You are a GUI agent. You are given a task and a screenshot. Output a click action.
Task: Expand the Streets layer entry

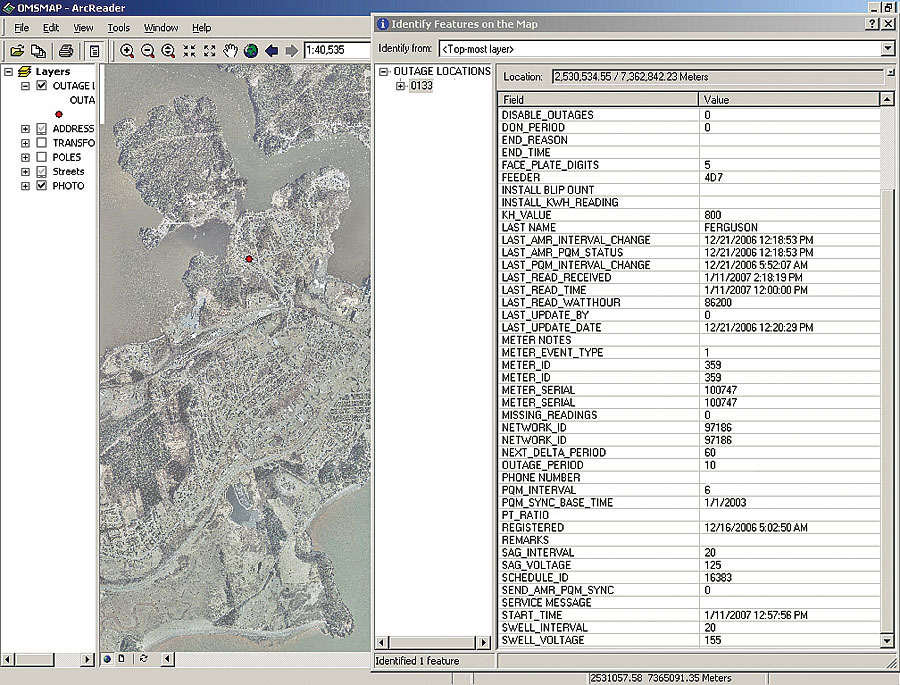pos(25,172)
